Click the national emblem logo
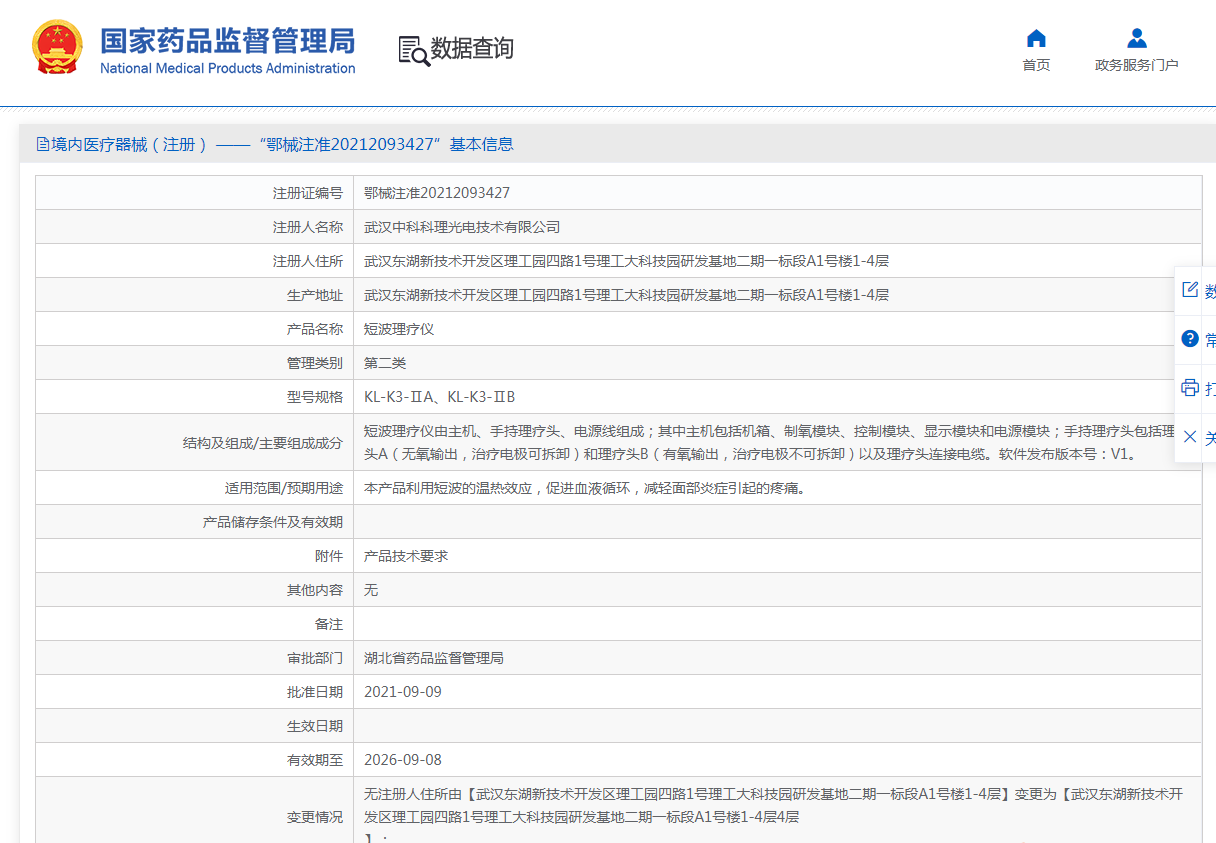 click(58, 47)
